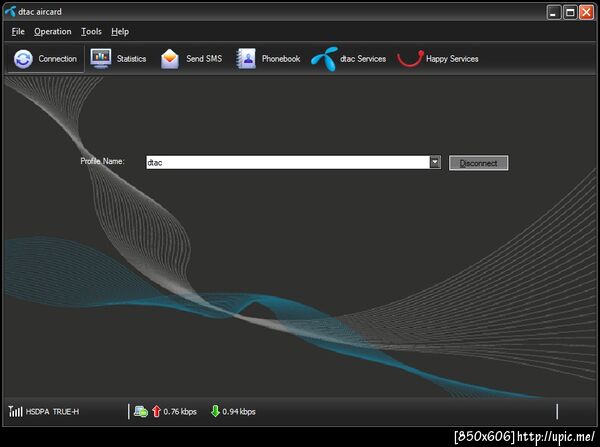Click the 0.76 kbps upload speed text
This screenshot has width=600, height=447.
point(180,412)
